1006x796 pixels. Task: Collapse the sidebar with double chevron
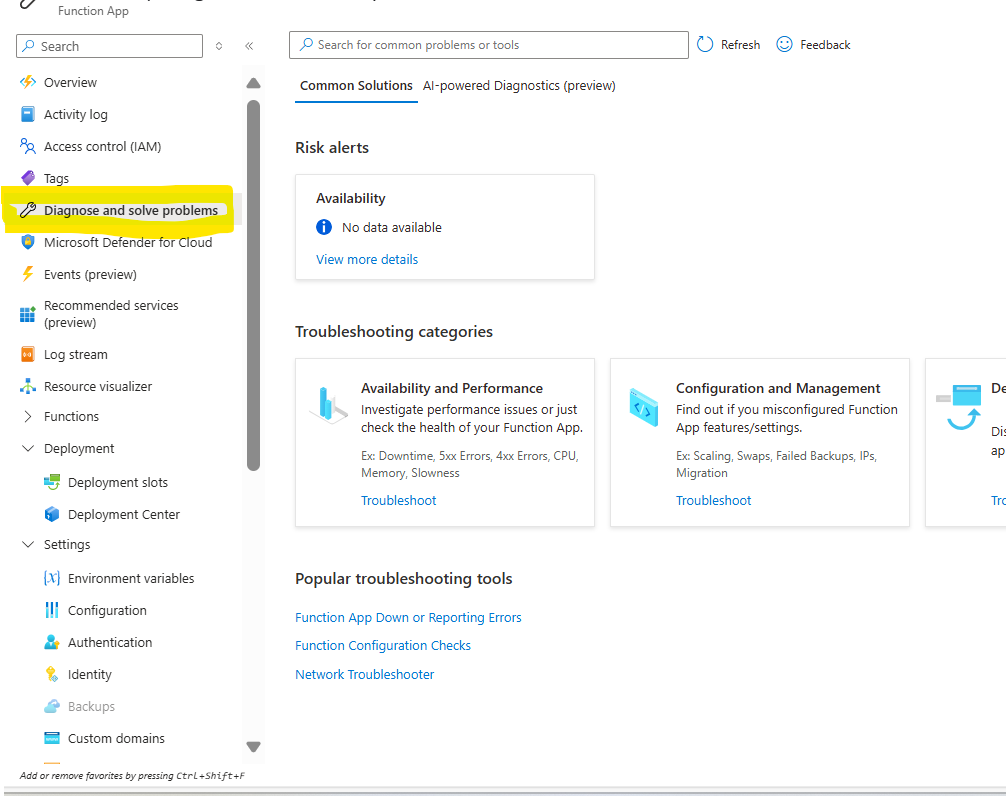pyautogui.click(x=249, y=46)
